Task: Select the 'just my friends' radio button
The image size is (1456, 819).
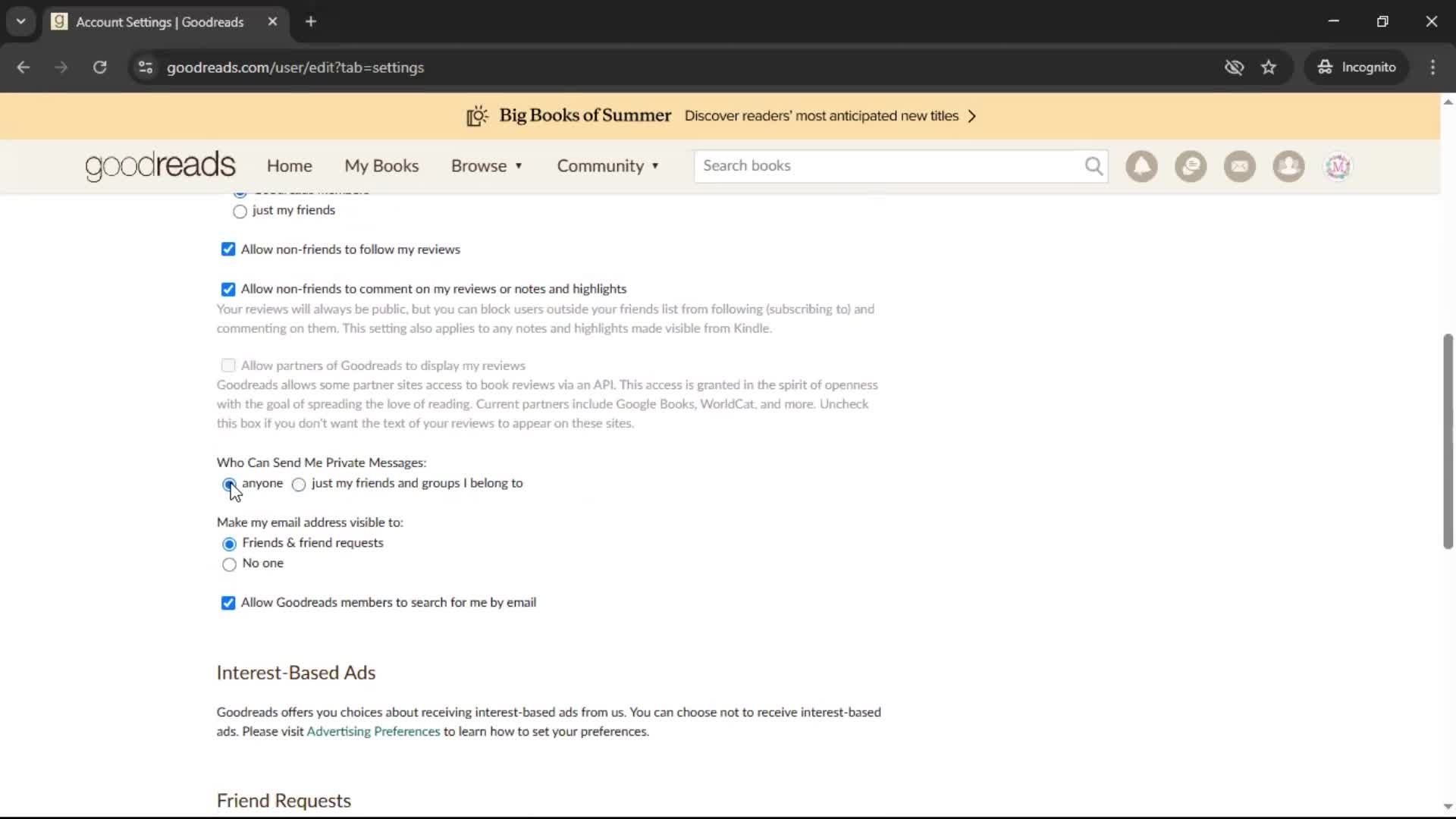Action: point(240,212)
